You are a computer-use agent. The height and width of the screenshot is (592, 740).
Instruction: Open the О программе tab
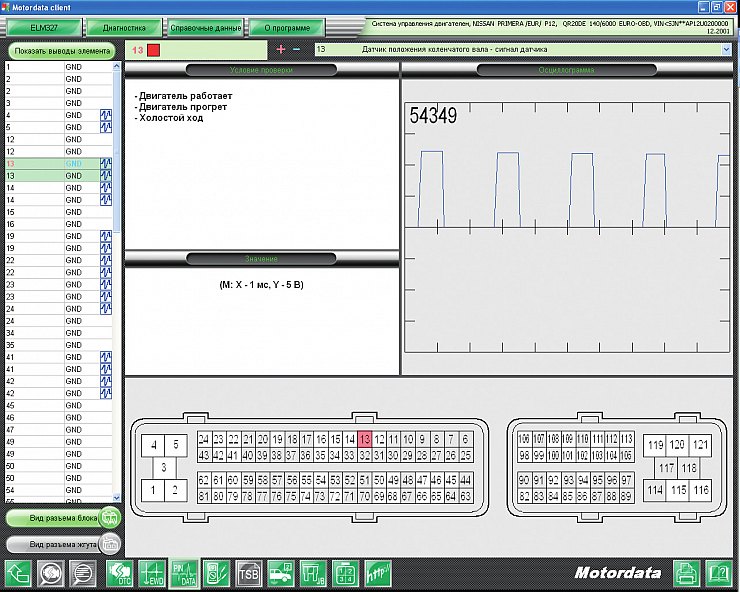pyautogui.click(x=287, y=28)
